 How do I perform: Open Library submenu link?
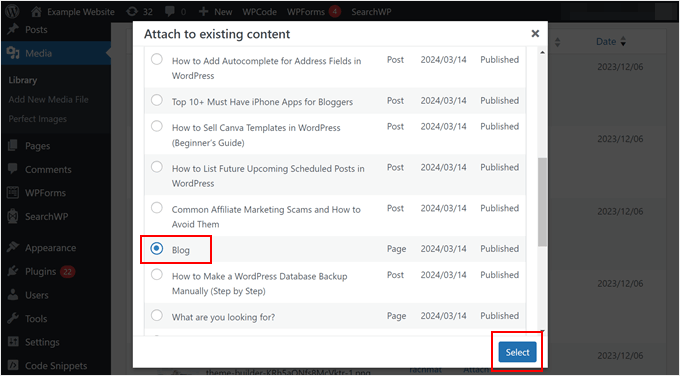[23, 80]
